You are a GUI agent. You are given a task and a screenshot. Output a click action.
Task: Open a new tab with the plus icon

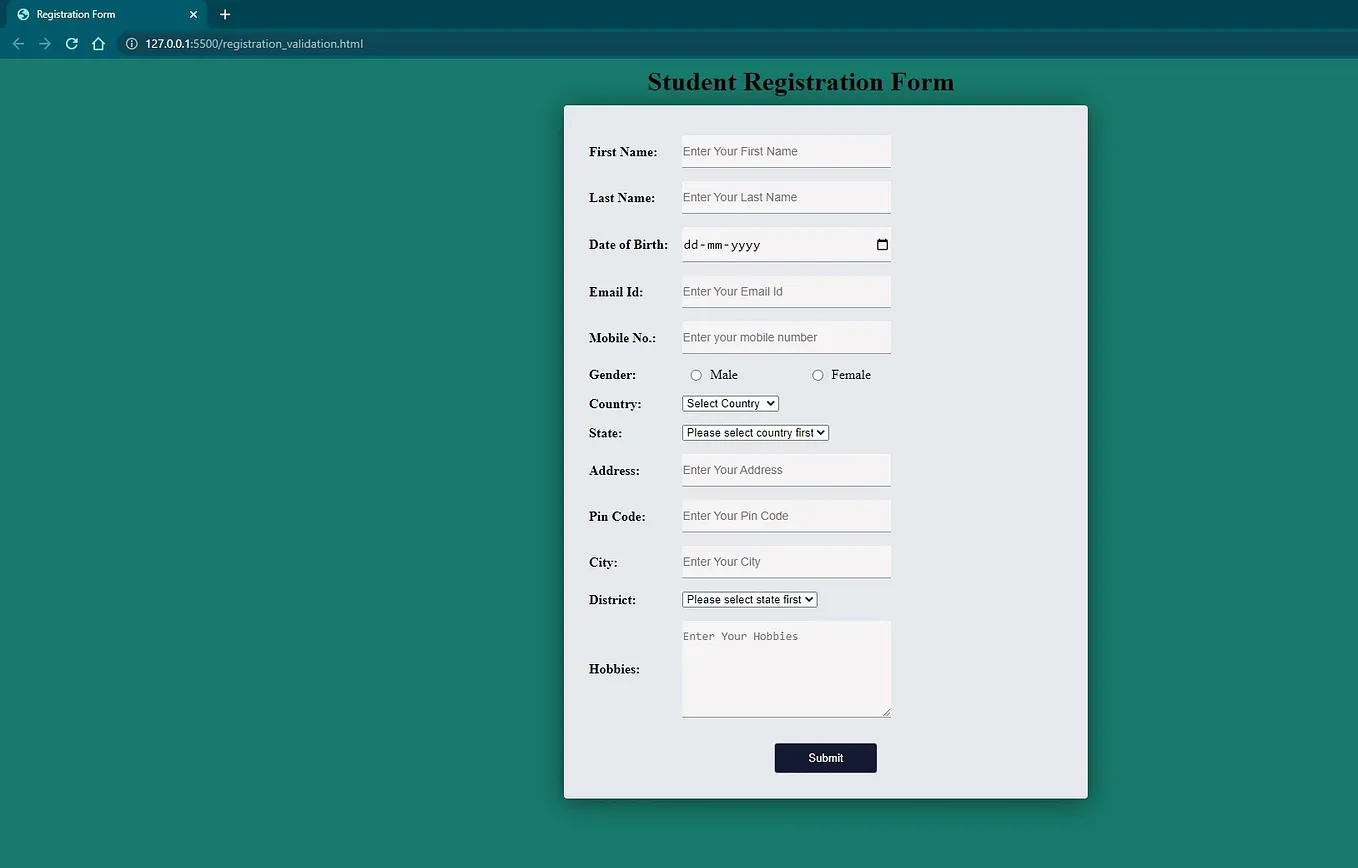pos(224,14)
